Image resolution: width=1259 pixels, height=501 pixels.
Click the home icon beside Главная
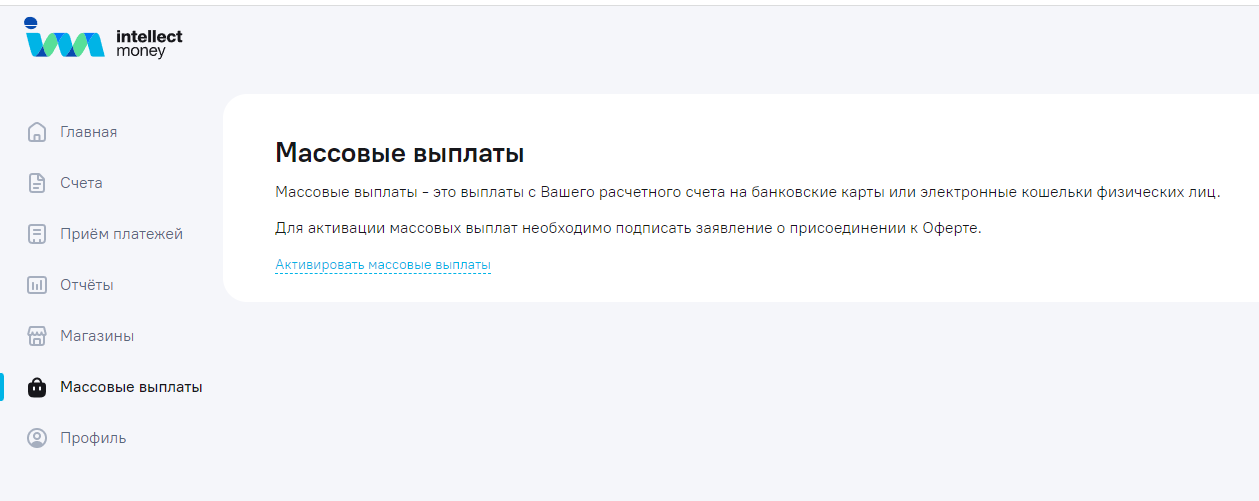(x=37, y=132)
